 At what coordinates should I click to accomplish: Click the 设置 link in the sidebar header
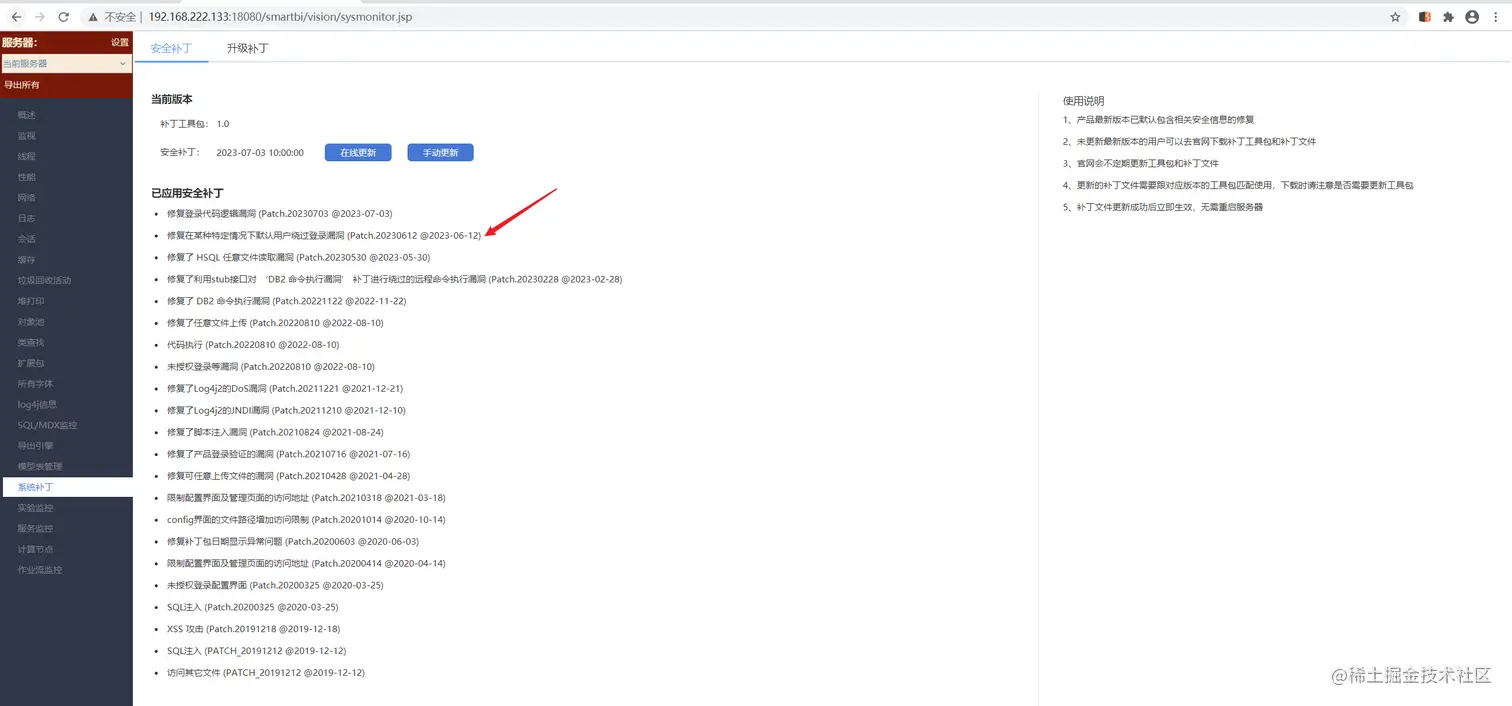coord(120,42)
